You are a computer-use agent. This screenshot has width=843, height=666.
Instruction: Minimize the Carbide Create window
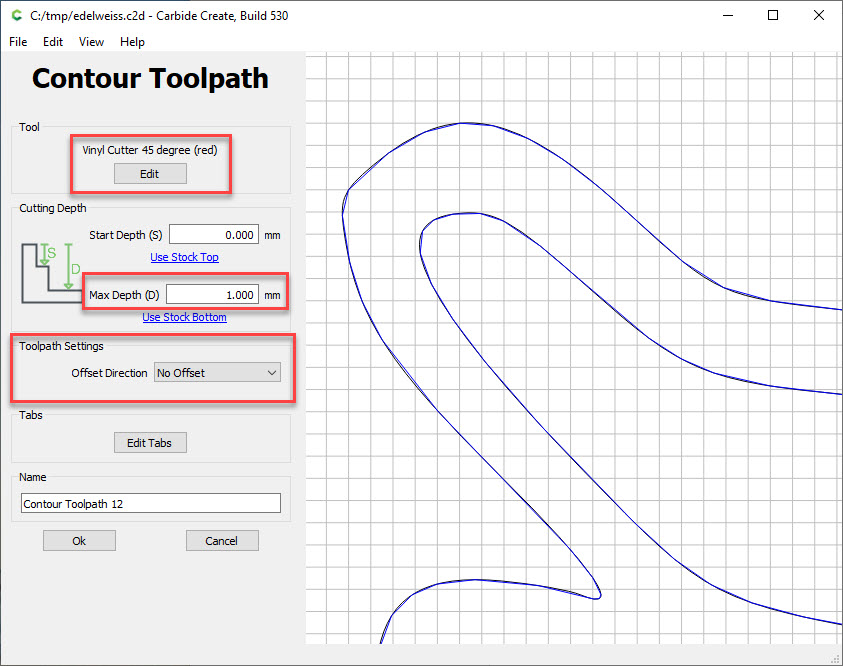pyautogui.click(x=726, y=16)
